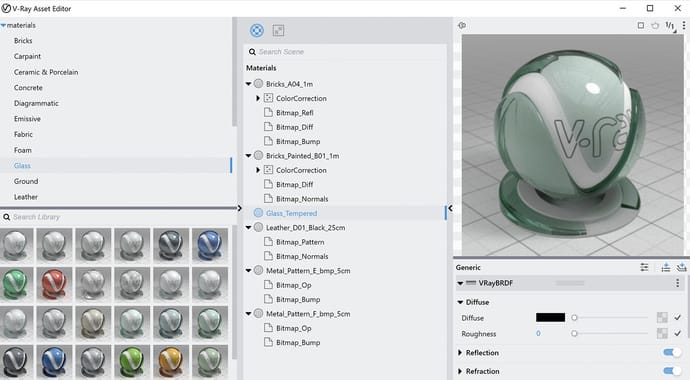The image size is (690, 380).
Task: Select the Fabric library category
Action: [23, 134]
